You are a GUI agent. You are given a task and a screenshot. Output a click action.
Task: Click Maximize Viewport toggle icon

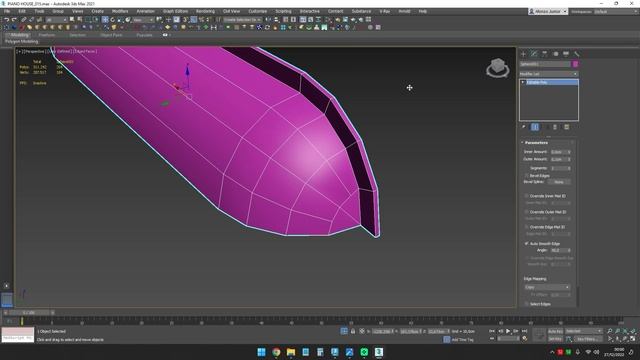(633, 339)
